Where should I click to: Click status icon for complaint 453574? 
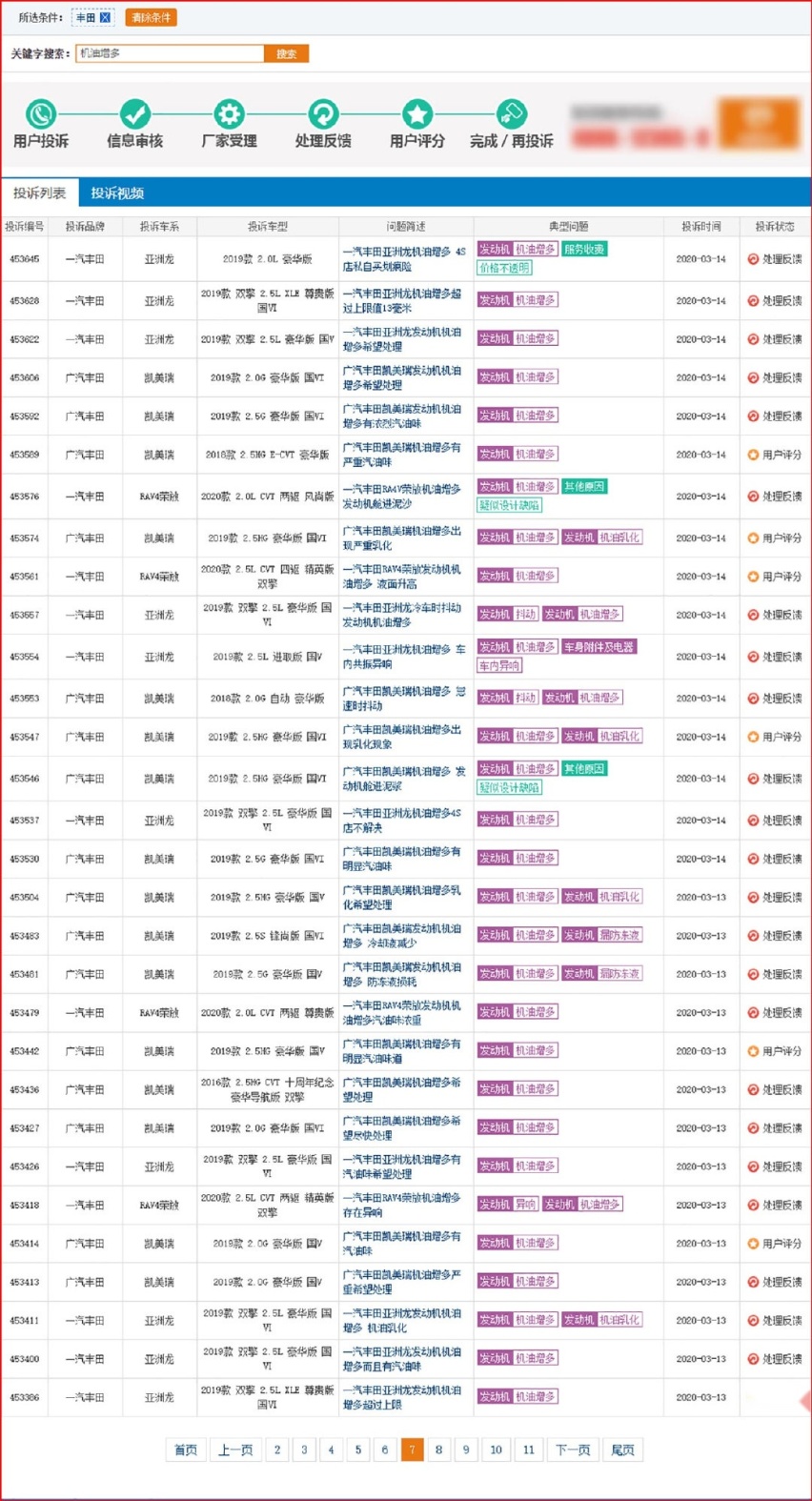753,538
